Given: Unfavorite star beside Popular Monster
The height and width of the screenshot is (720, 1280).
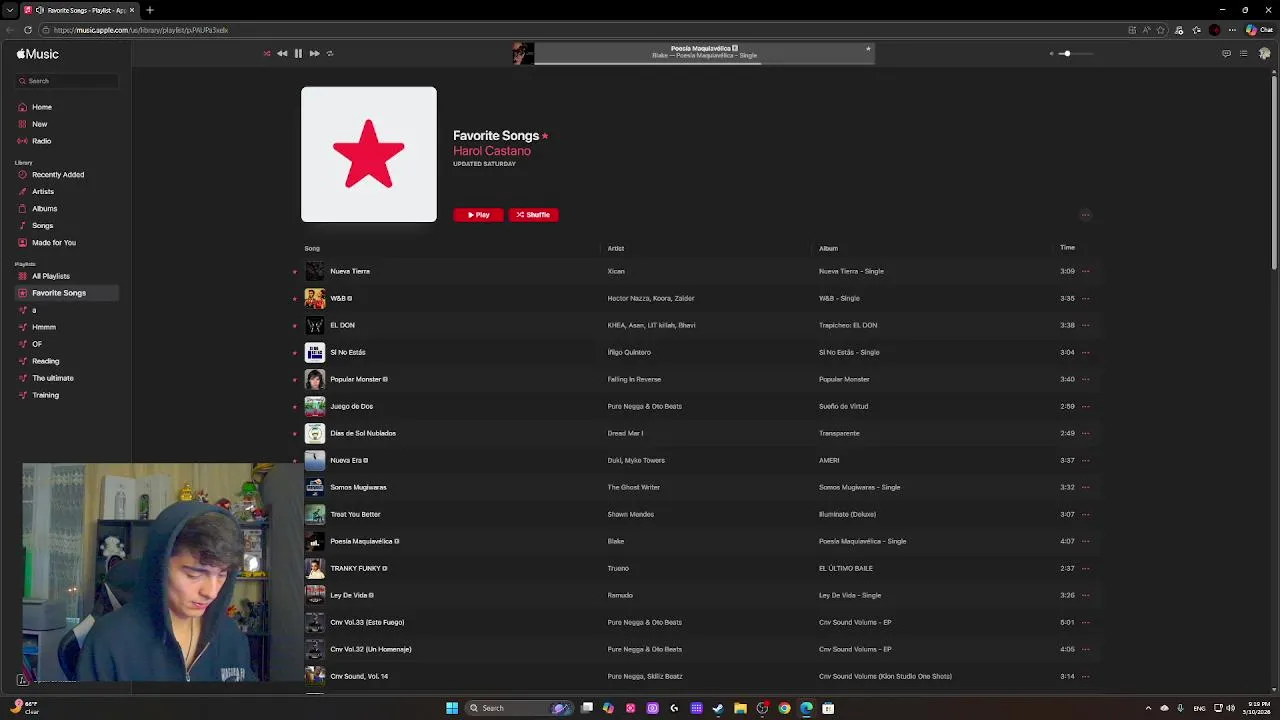Looking at the screenshot, I should pos(295,379).
